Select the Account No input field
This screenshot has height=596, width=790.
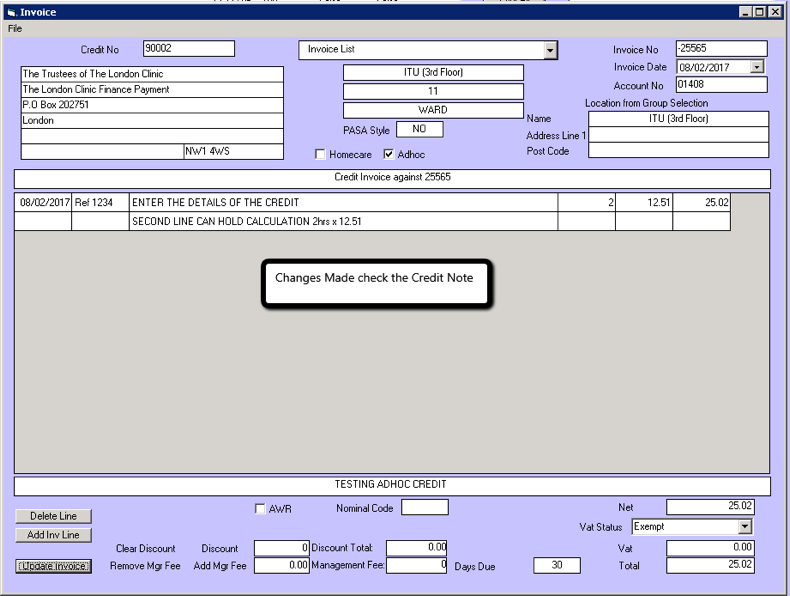click(x=720, y=85)
